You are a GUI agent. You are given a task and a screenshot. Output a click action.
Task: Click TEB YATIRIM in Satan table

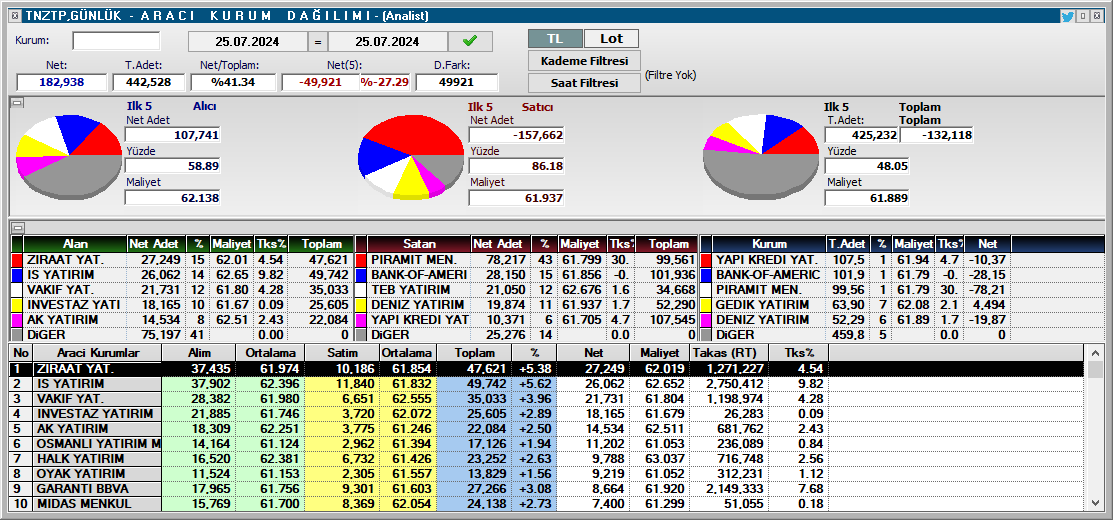pos(410,289)
